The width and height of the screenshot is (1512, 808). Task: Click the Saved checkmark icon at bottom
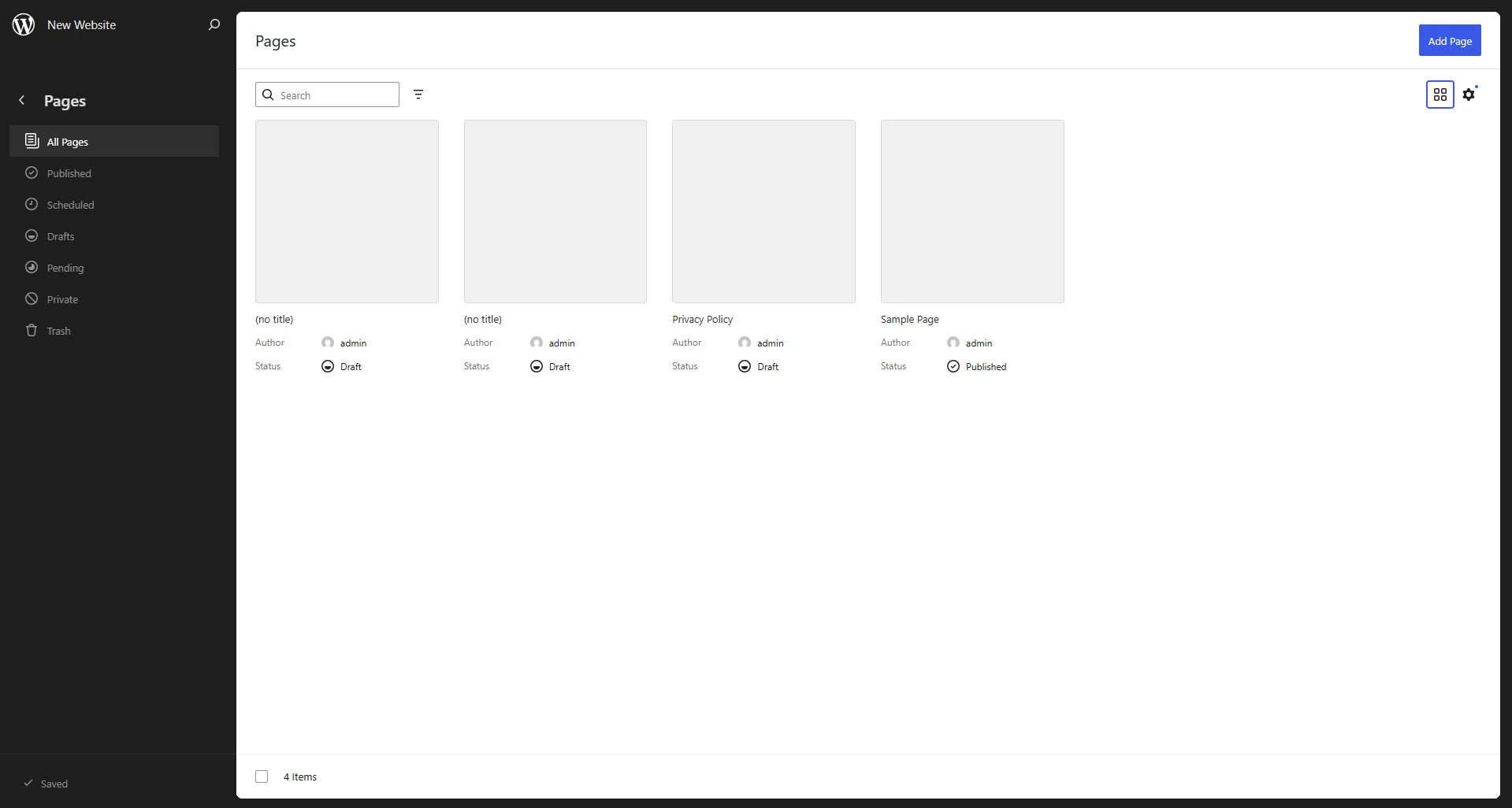pyautogui.click(x=28, y=783)
